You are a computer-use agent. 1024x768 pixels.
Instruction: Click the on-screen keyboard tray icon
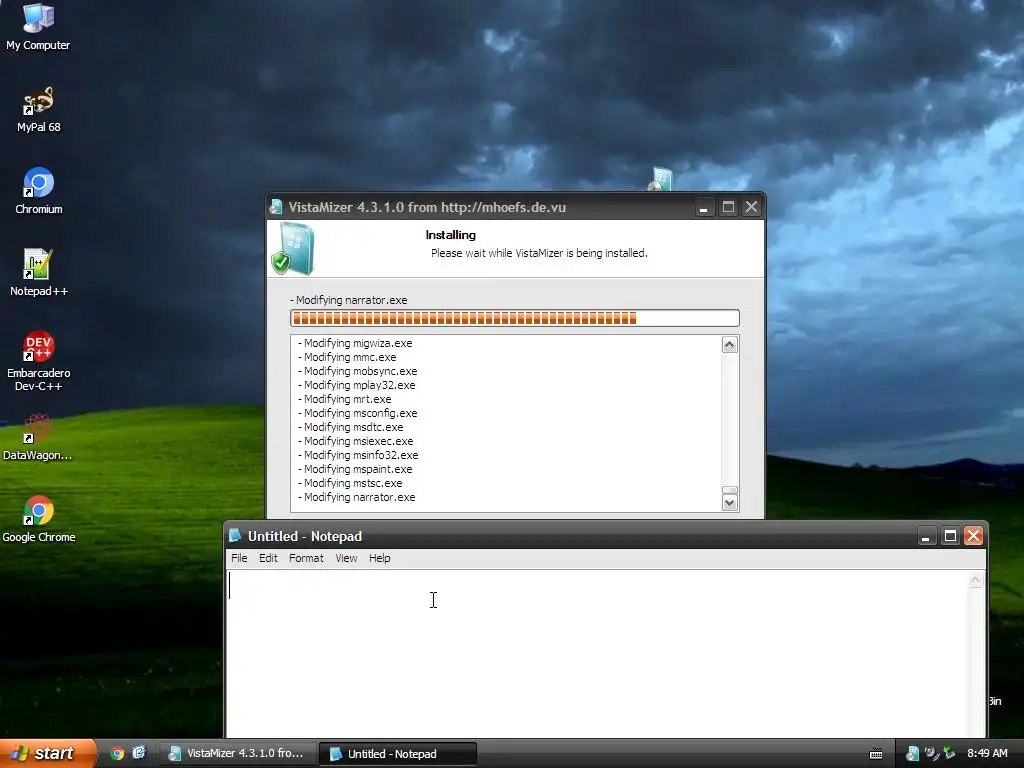[x=876, y=754]
